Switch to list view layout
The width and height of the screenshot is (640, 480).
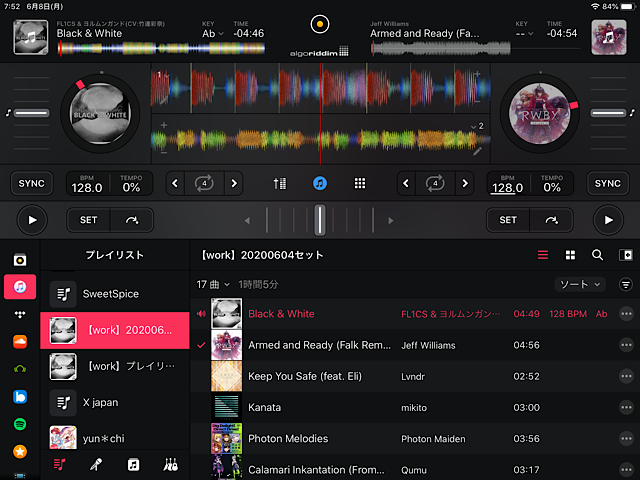pos(543,255)
